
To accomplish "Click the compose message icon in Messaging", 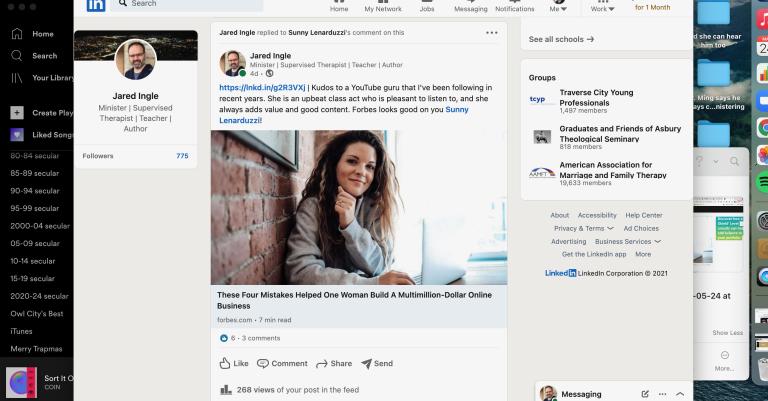I will (x=645, y=394).
